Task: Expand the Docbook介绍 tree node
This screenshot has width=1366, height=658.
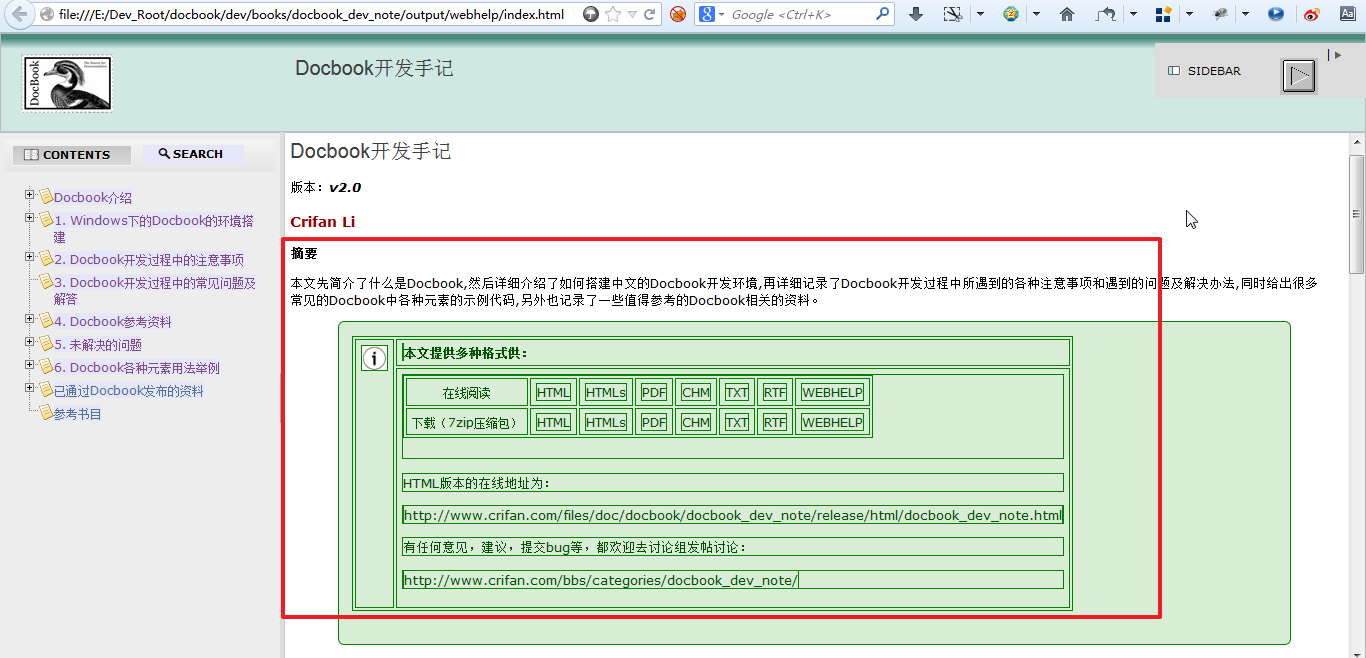Action: [x=30, y=195]
